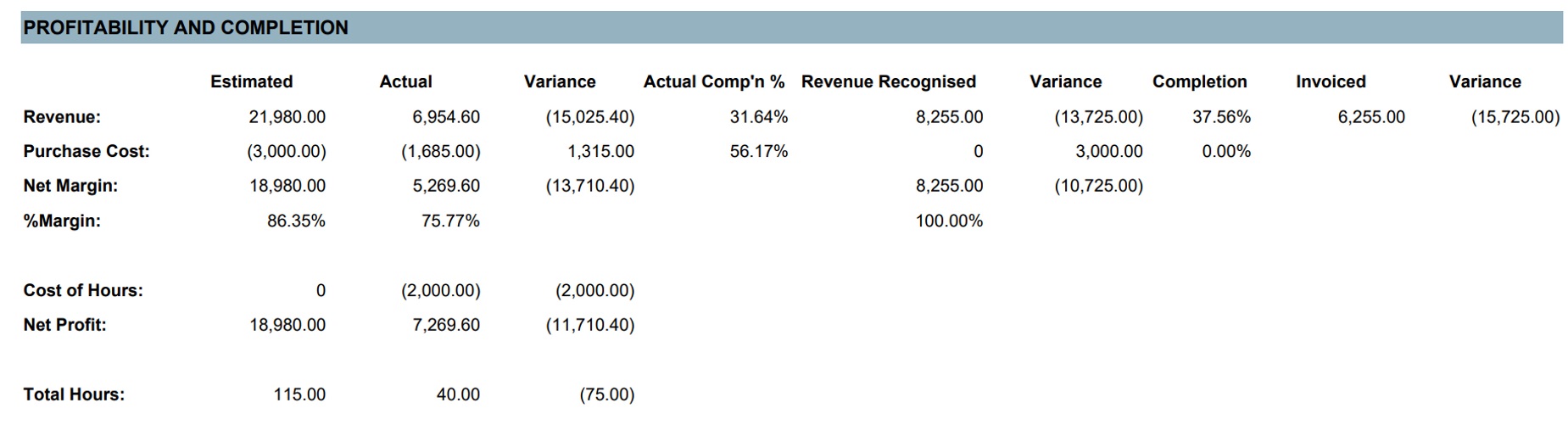The width and height of the screenshot is (1568, 442).
Task: Select the Purchase Cost row label
Action: [x=86, y=151]
